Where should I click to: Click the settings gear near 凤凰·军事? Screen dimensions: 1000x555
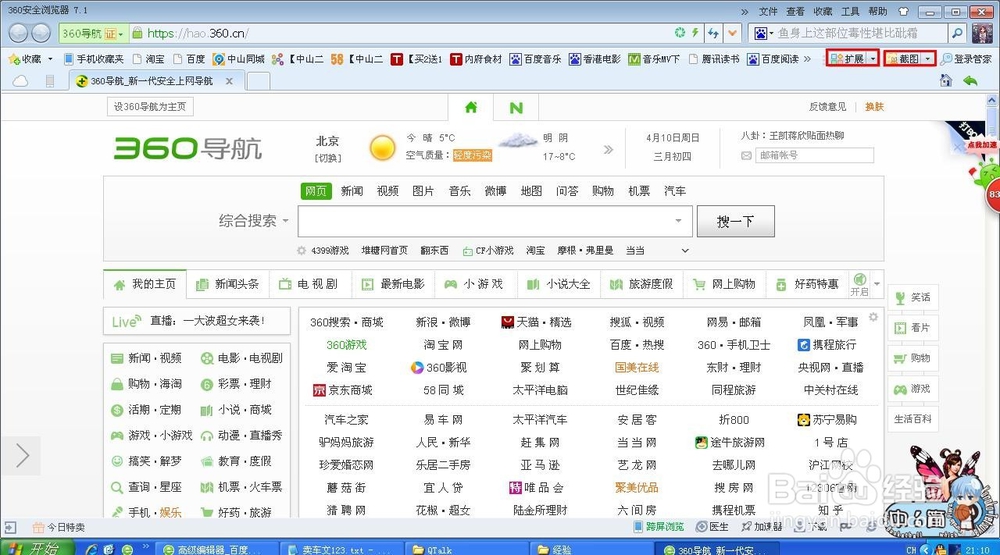click(x=873, y=317)
